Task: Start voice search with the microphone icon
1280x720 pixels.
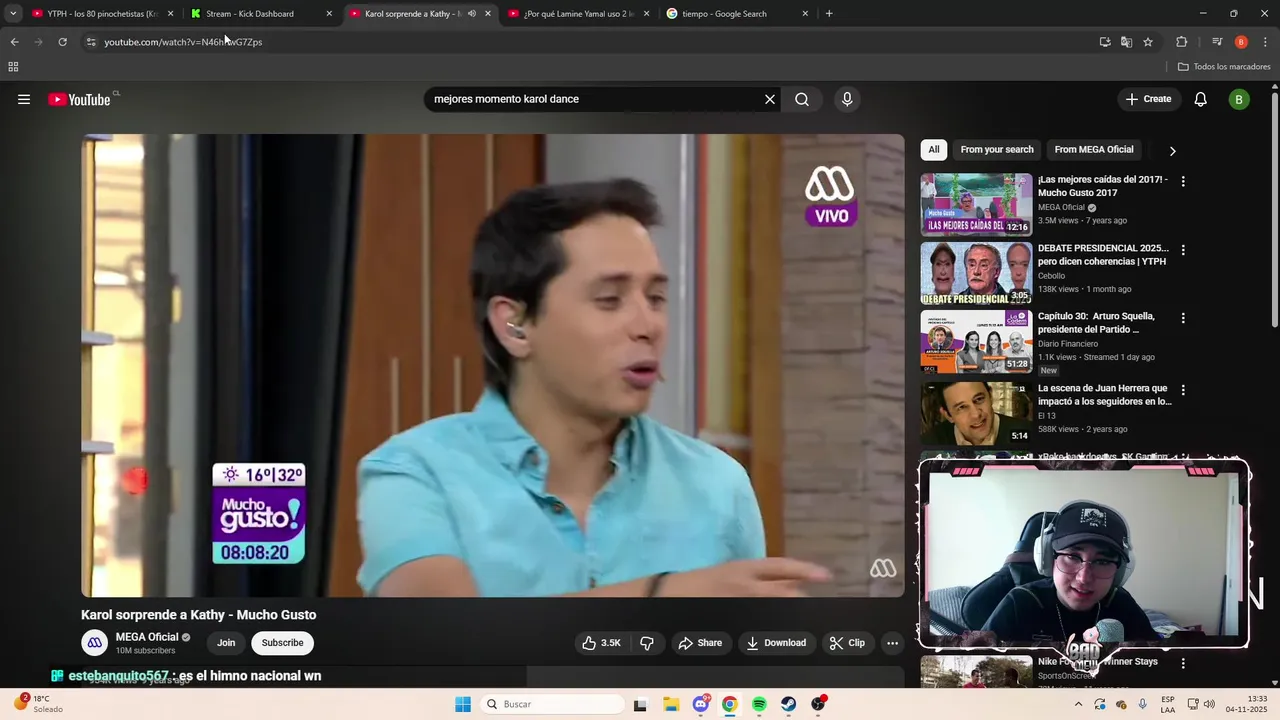Action: [x=847, y=99]
